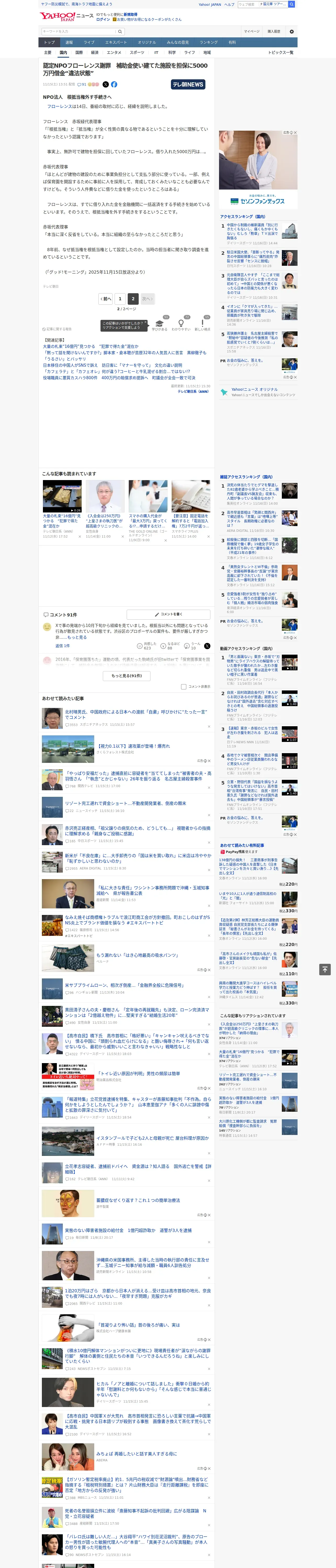
Task: Open ガソリン暫定税率廃止 article link
Action: (x=137, y=1485)
